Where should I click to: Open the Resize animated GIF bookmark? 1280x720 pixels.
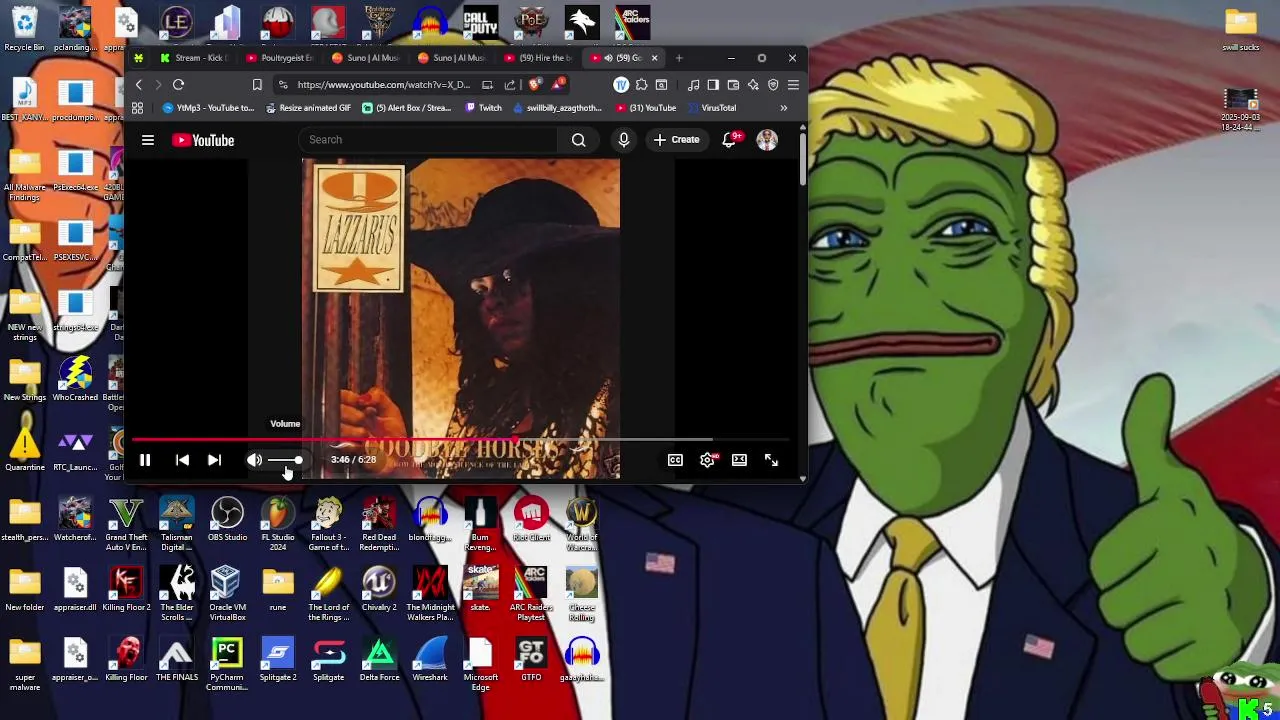click(307, 108)
